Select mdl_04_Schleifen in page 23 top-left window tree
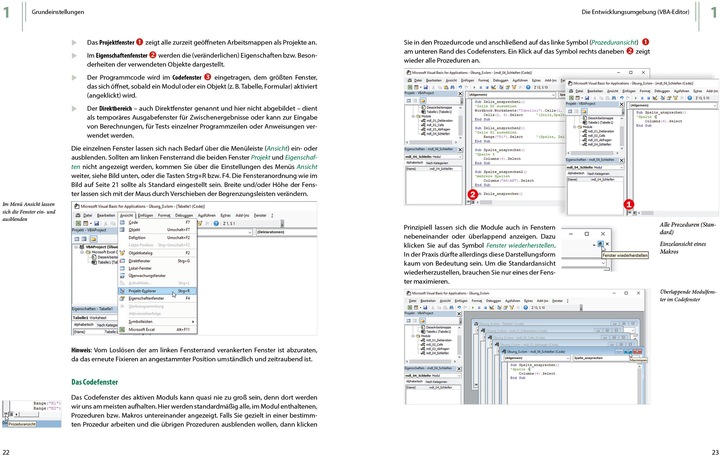Image resolution: width=720 pixels, height=456 pixels. click(435, 134)
